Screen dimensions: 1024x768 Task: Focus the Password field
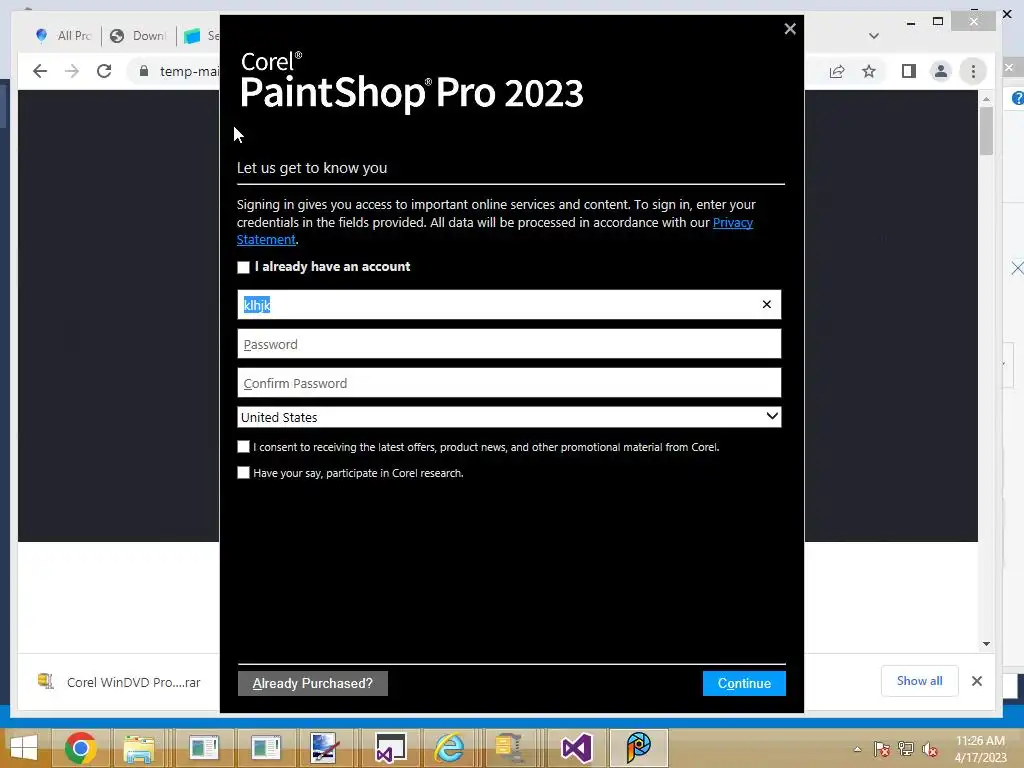tap(509, 344)
